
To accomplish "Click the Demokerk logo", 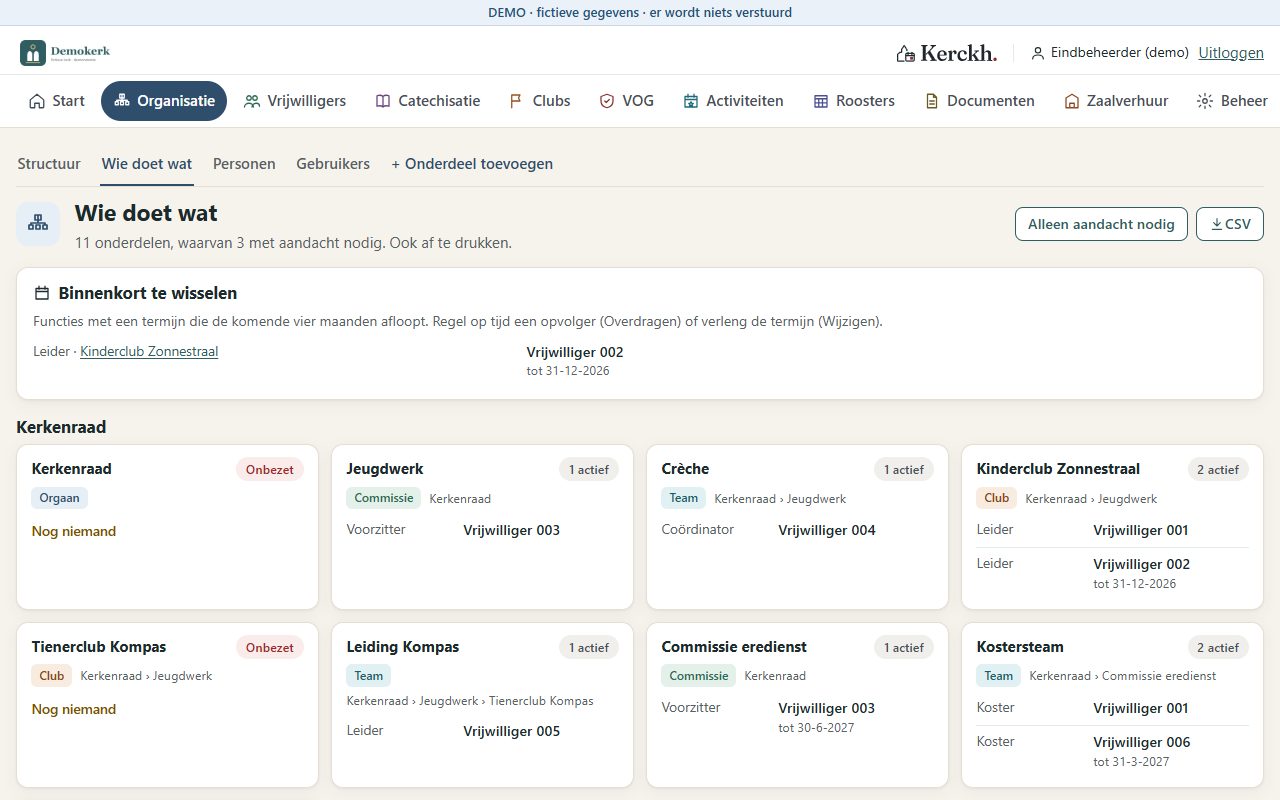I will coord(65,53).
